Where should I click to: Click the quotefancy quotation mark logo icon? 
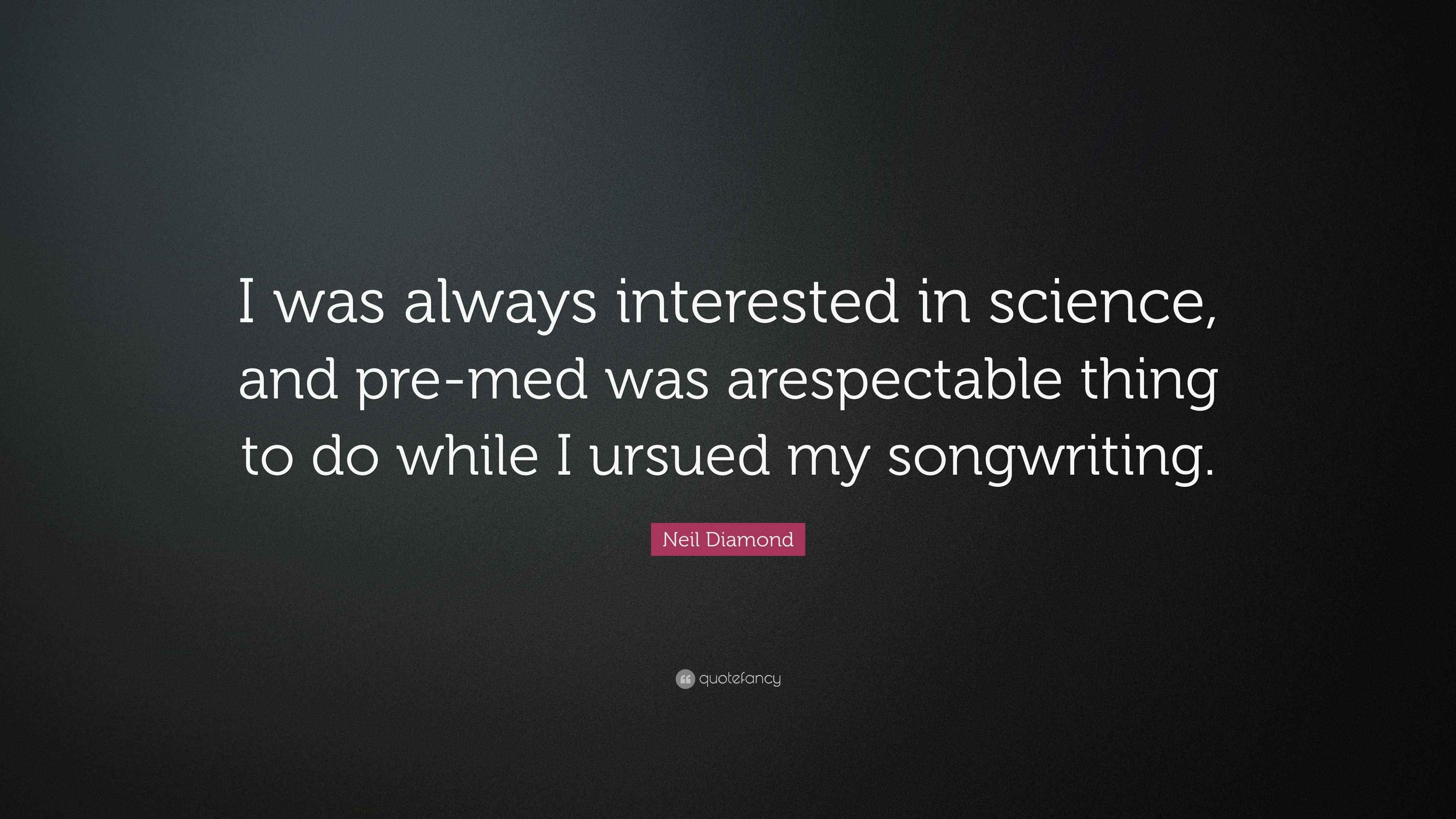point(684,679)
